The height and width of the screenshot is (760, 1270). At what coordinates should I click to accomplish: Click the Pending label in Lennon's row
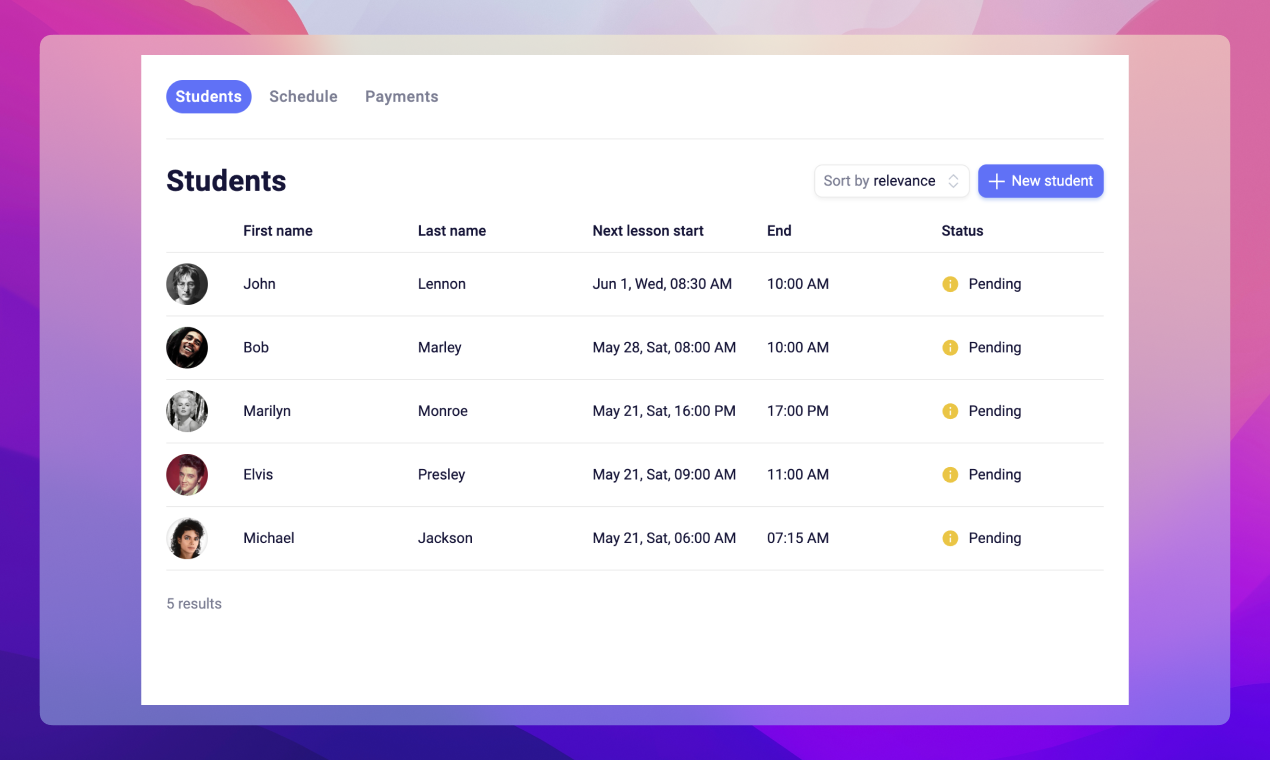(995, 284)
